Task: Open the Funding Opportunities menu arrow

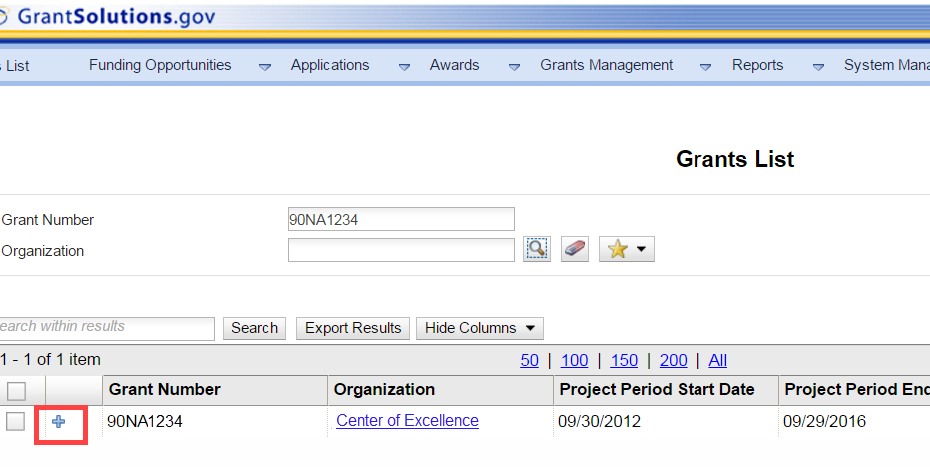Action: click(x=265, y=67)
